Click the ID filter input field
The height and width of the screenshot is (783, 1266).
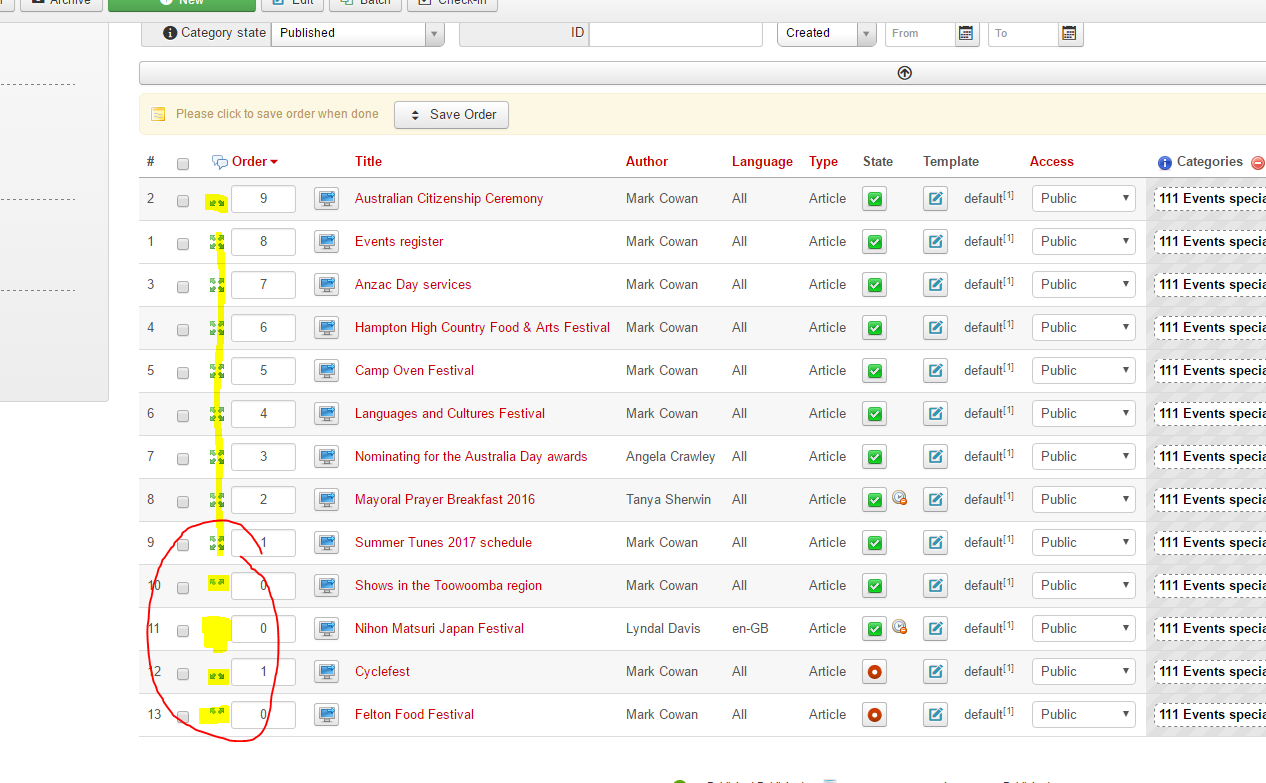point(675,33)
